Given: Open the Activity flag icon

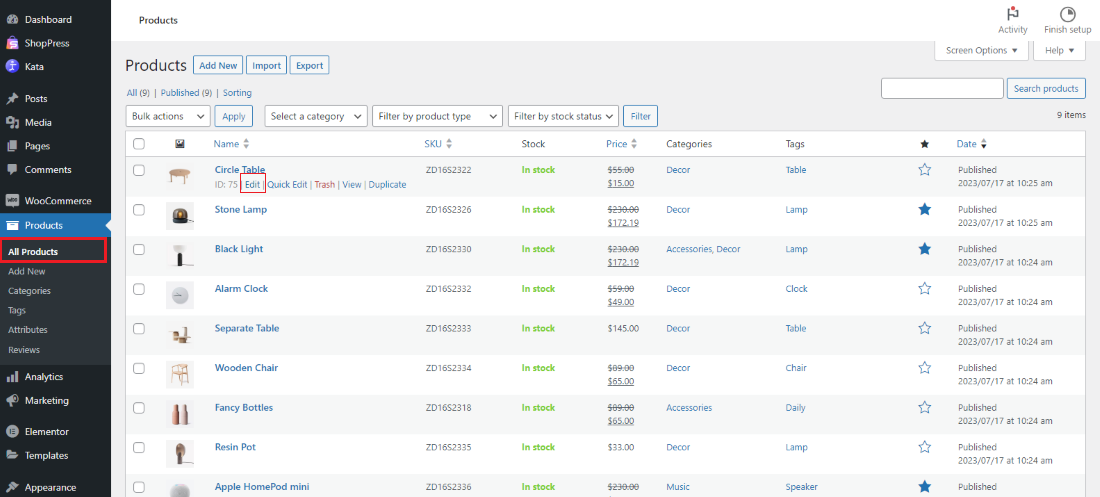Looking at the screenshot, I should pyautogui.click(x=1012, y=14).
